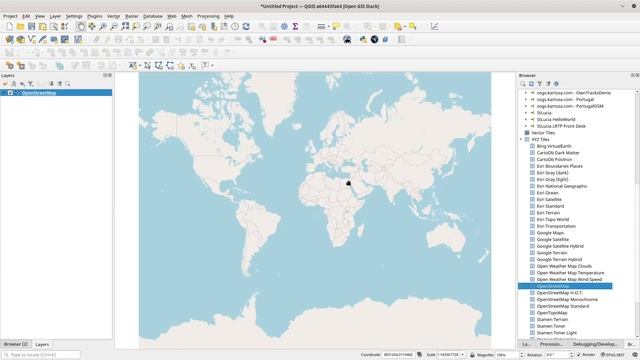Select the Zoom In magnifier tool
Viewport: 640px width, 360px height.
[103, 27]
